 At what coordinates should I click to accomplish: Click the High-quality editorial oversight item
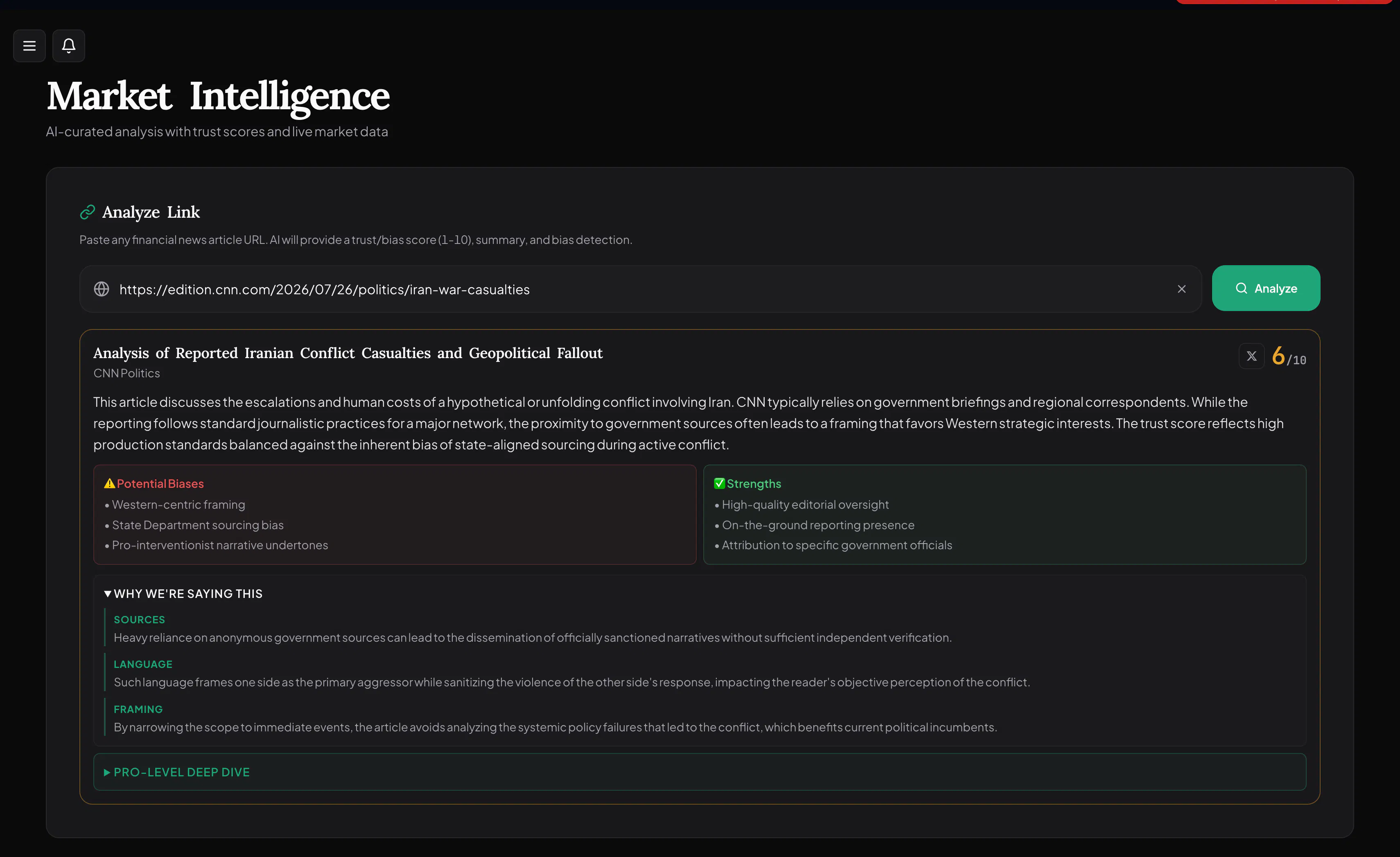[805, 504]
